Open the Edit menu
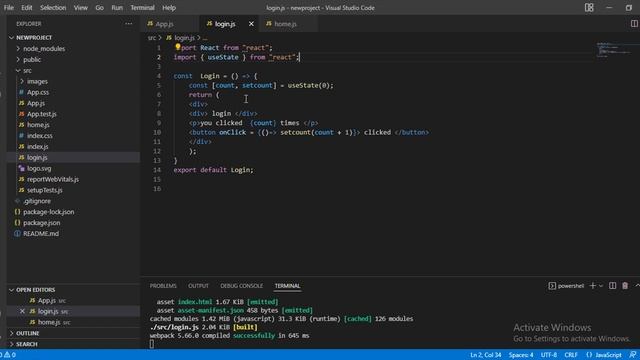This screenshot has height=360, width=640. click(27, 8)
